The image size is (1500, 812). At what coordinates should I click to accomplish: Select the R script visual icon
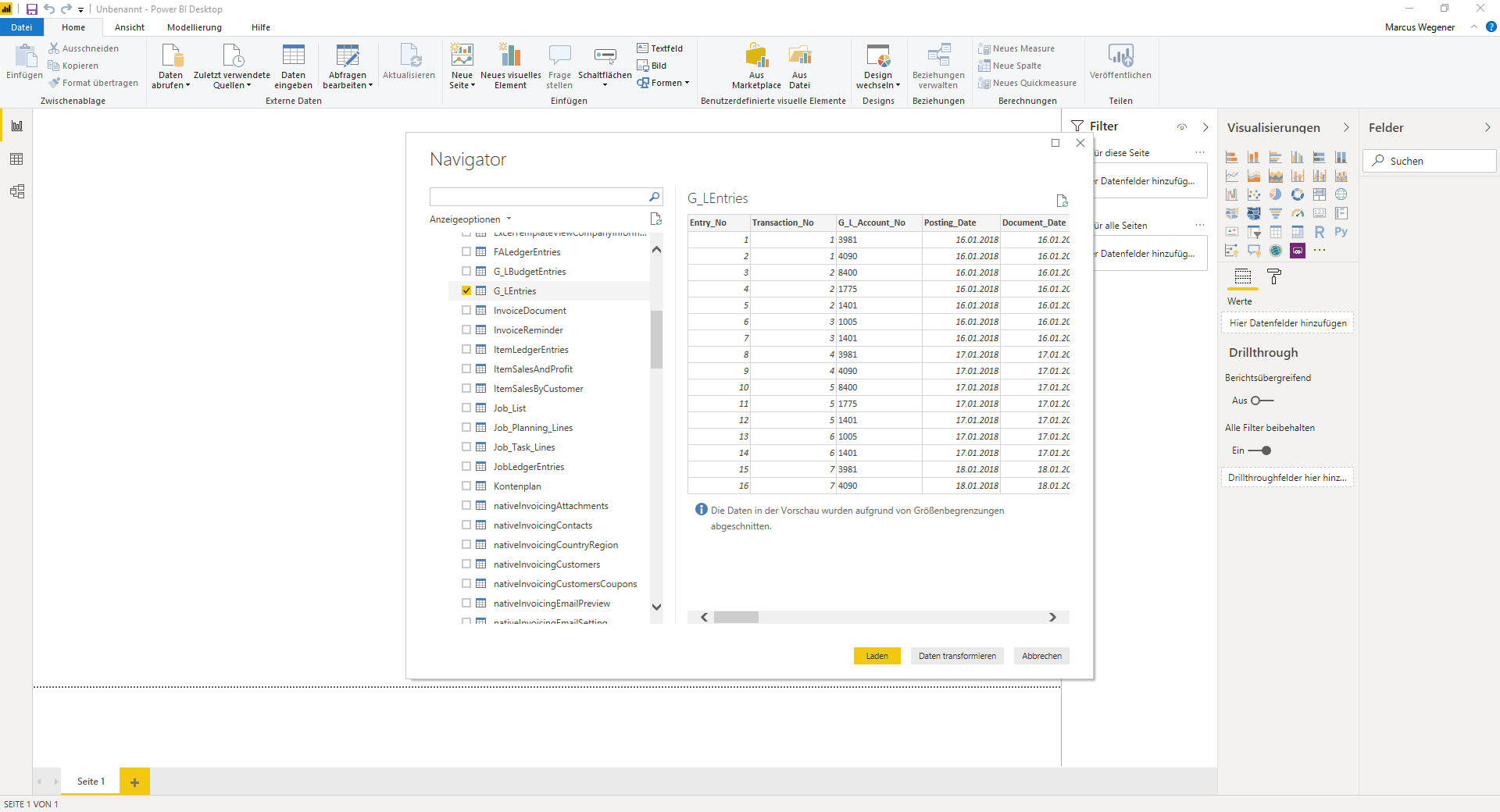[x=1319, y=232]
